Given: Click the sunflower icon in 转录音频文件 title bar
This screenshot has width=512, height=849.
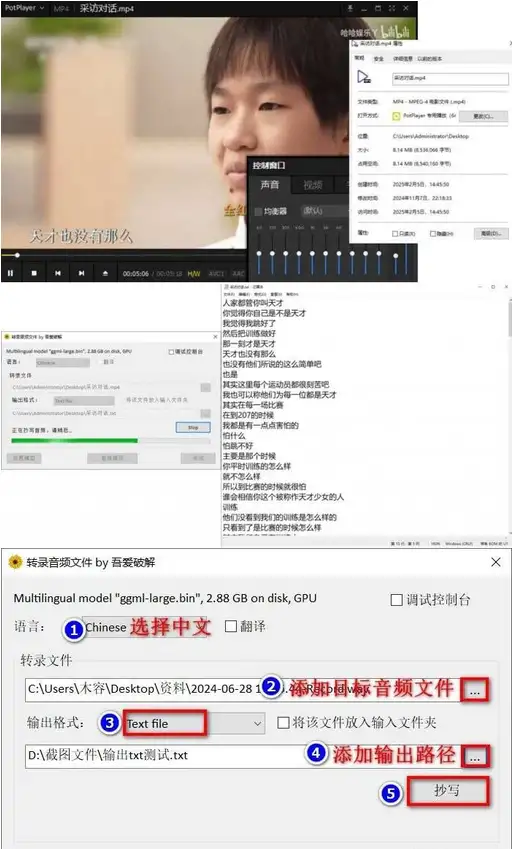Looking at the screenshot, I should pyautogui.click(x=15, y=563).
